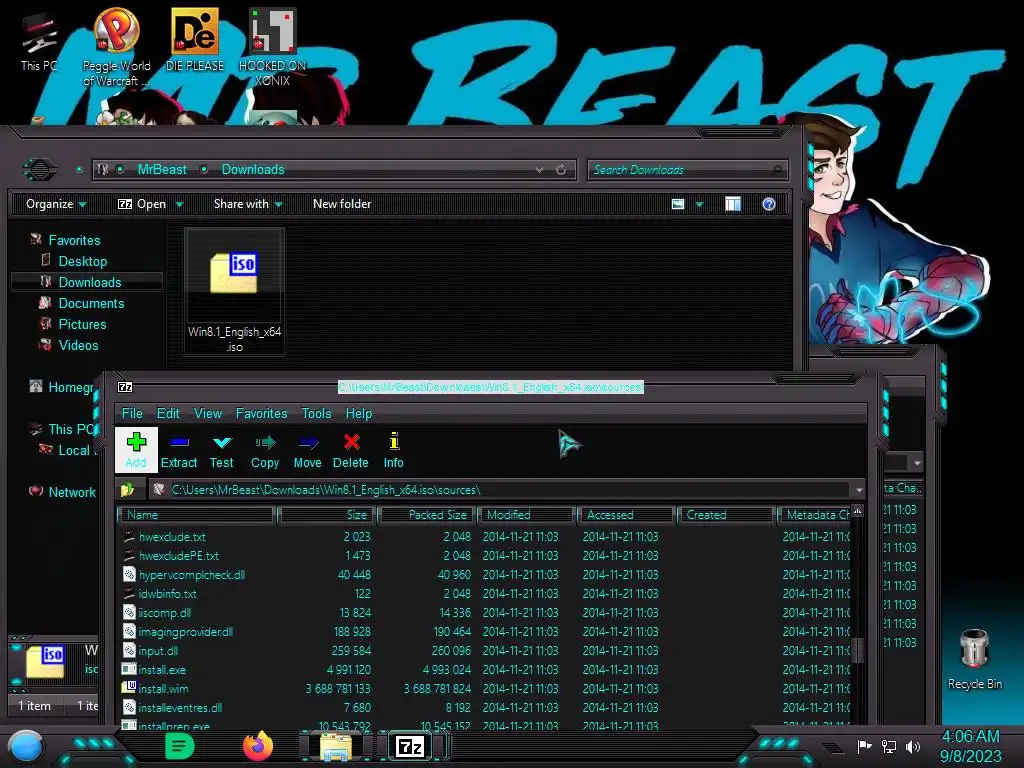This screenshot has height=768, width=1024.
Task: Select Win8.1_English_x64.iso file thumbnail
Action: [234, 291]
